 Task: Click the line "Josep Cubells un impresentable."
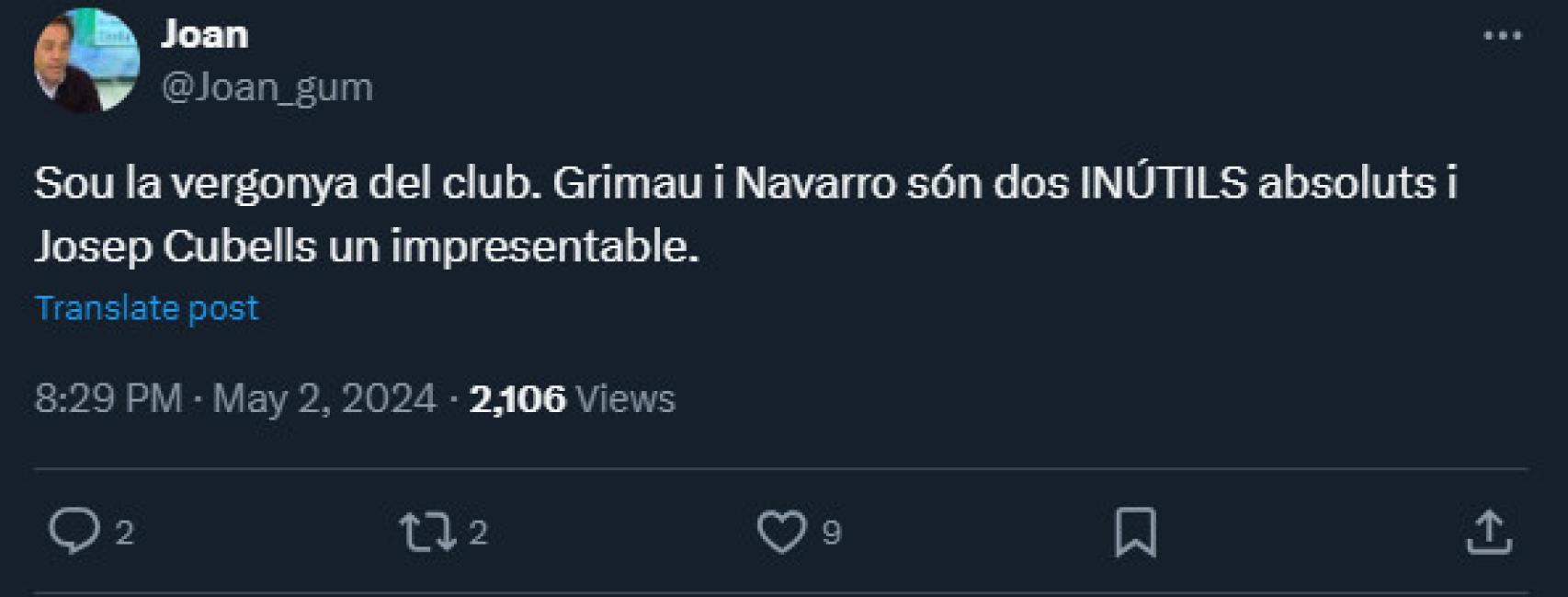366,247
